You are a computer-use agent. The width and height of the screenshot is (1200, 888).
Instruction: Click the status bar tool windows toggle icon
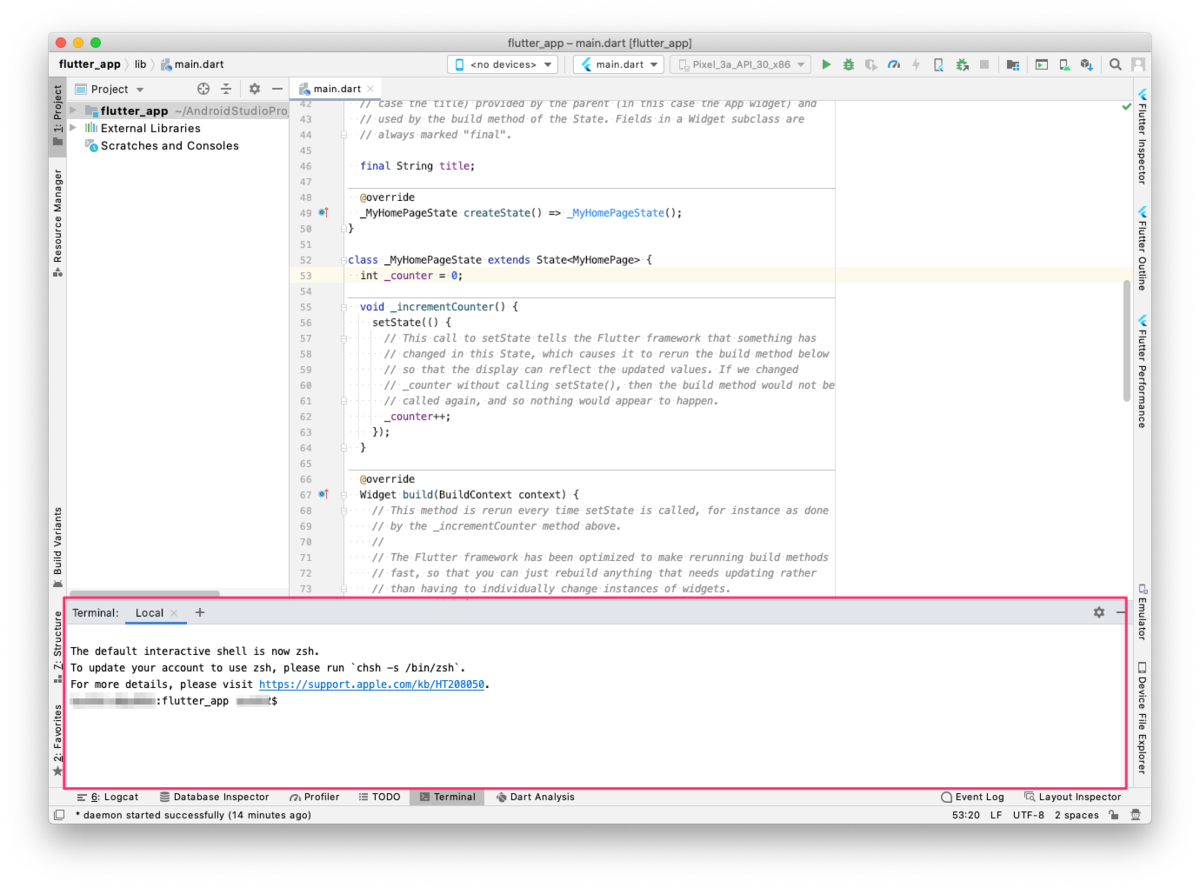[x=60, y=815]
